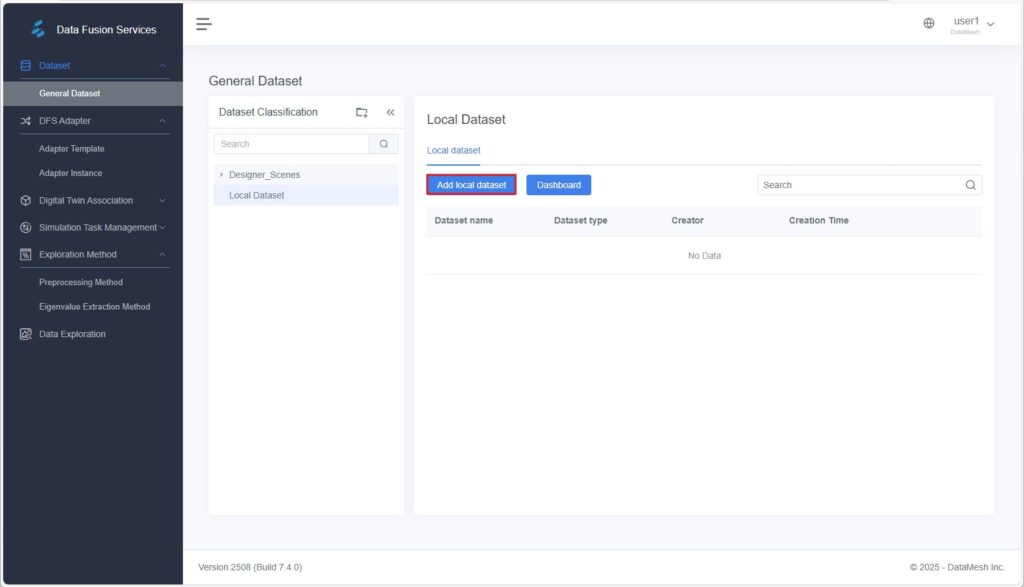Open the language globe icon

[929, 24]
